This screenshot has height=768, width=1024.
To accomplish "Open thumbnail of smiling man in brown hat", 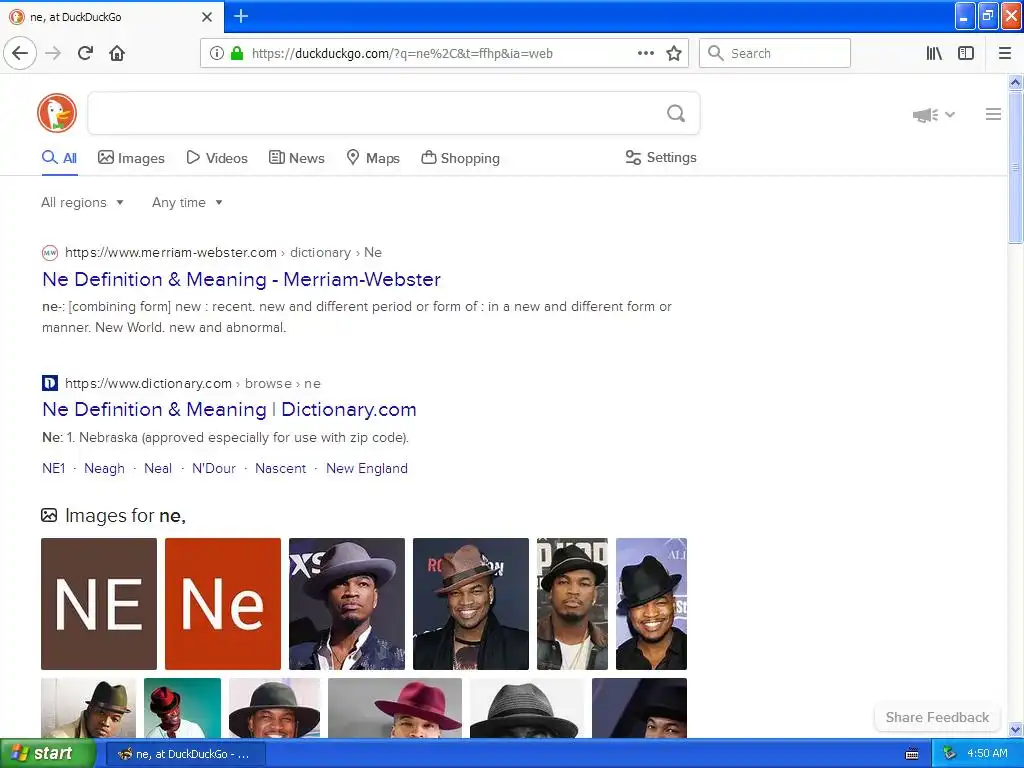I will point(471,603).
